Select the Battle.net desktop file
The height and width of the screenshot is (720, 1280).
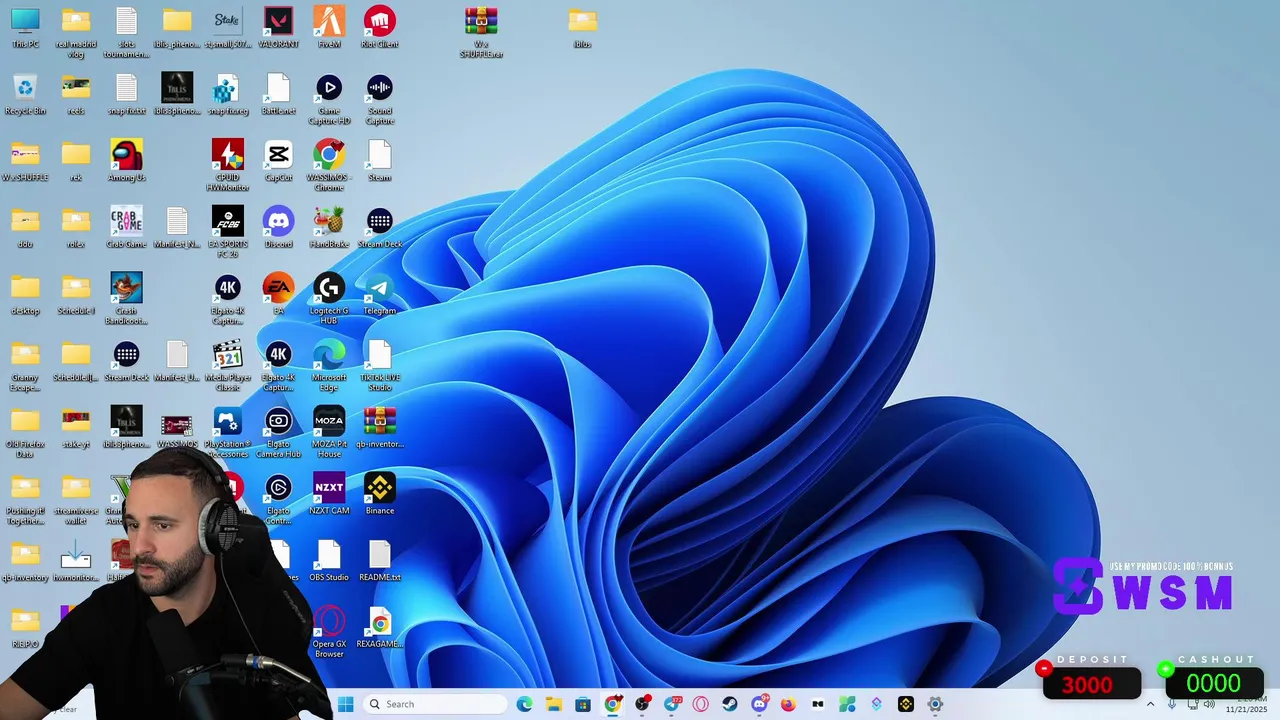click(278, 95)
